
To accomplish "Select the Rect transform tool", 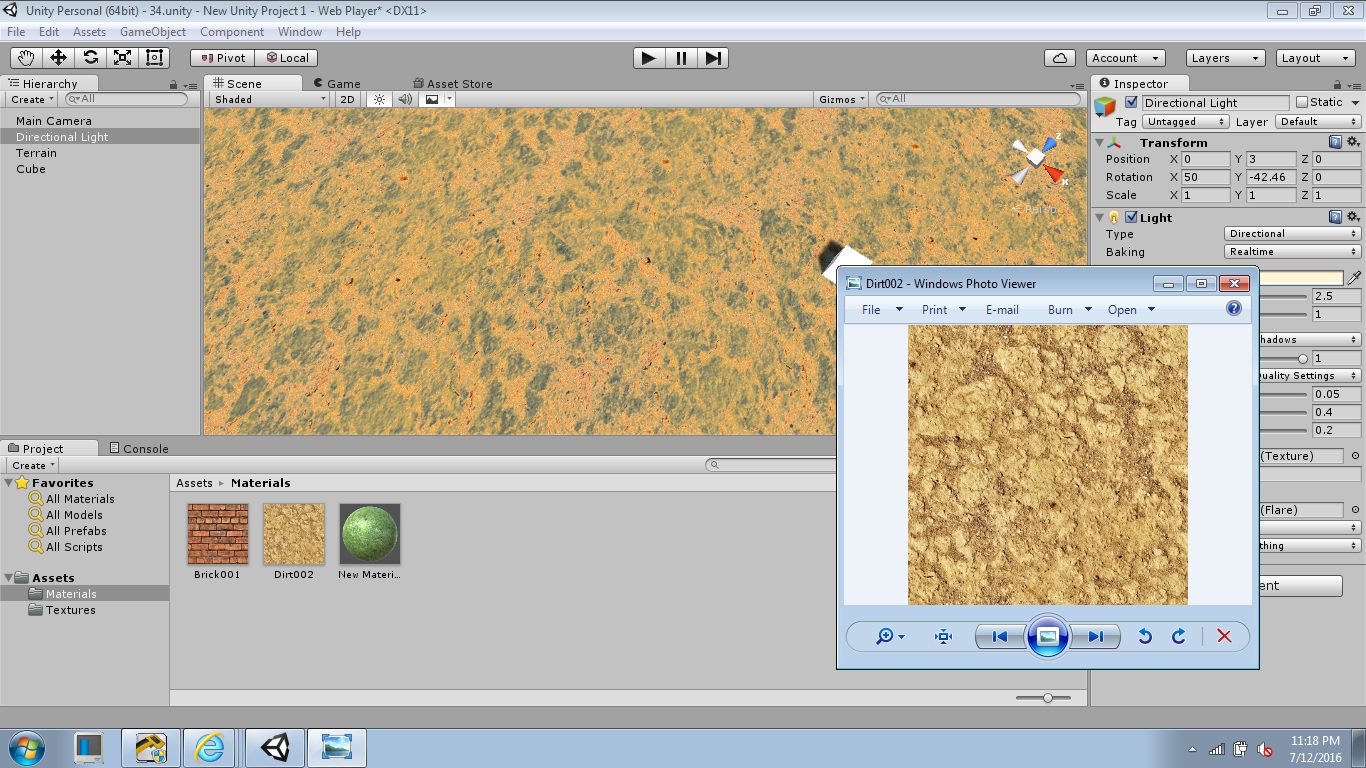I will pyautogui.click(x=154, y=58).
